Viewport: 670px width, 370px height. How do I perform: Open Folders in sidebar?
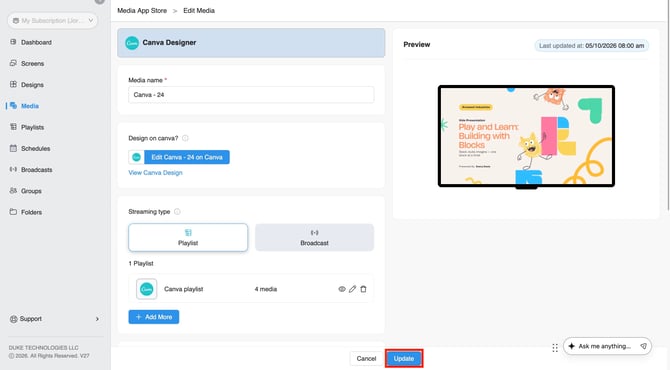[31, 212]
